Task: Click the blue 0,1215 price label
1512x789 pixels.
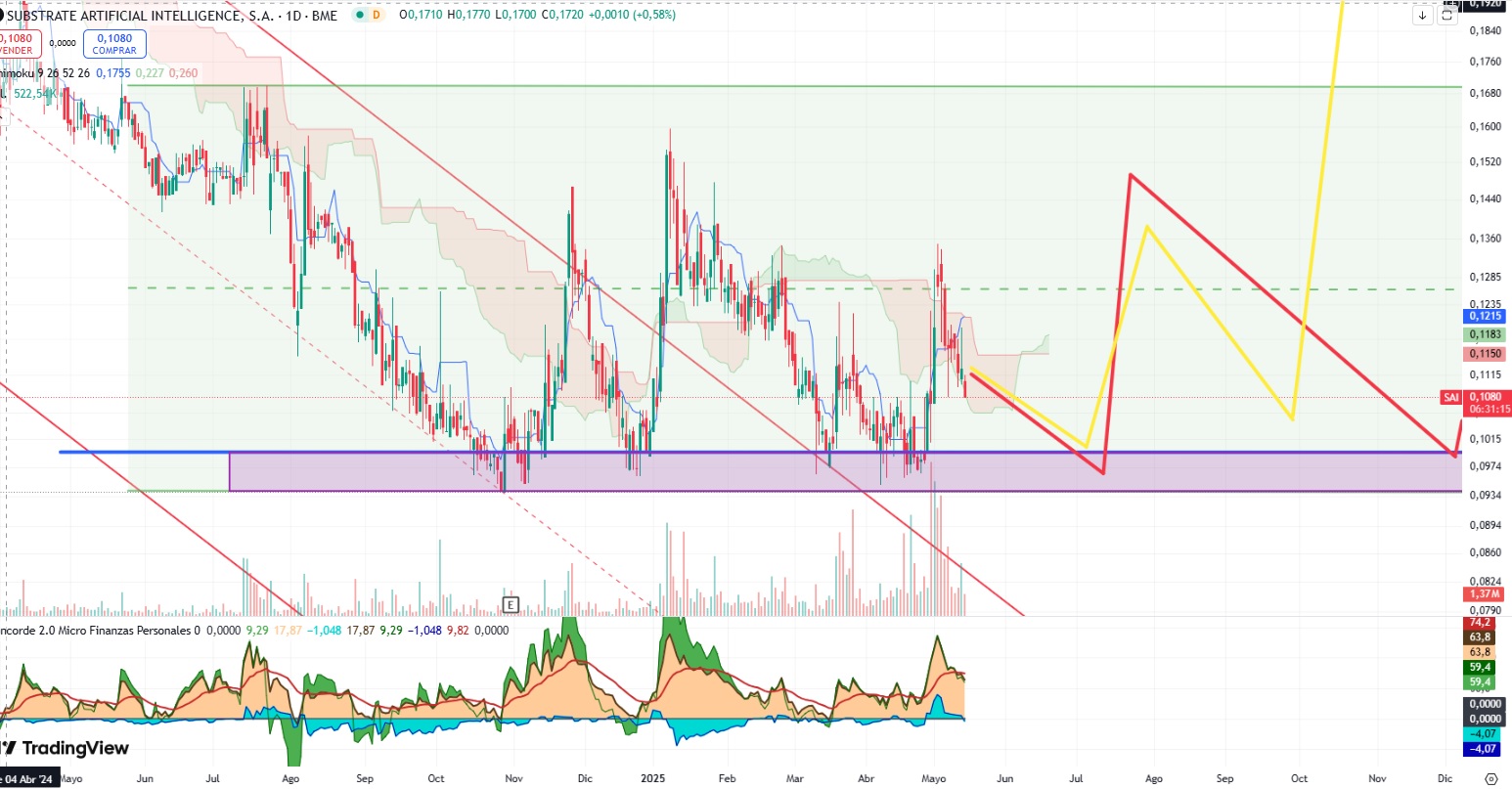Action: click(1485, 316)
